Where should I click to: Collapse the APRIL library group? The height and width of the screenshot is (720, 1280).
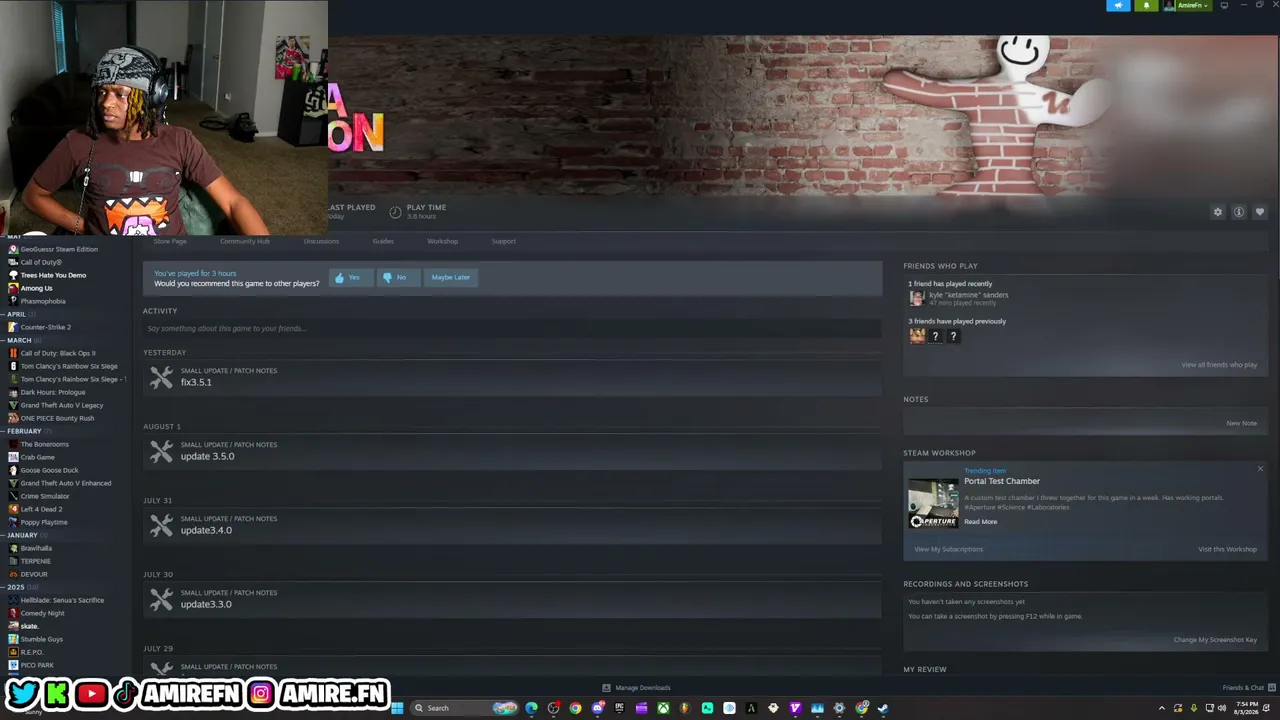pos(18,314)
